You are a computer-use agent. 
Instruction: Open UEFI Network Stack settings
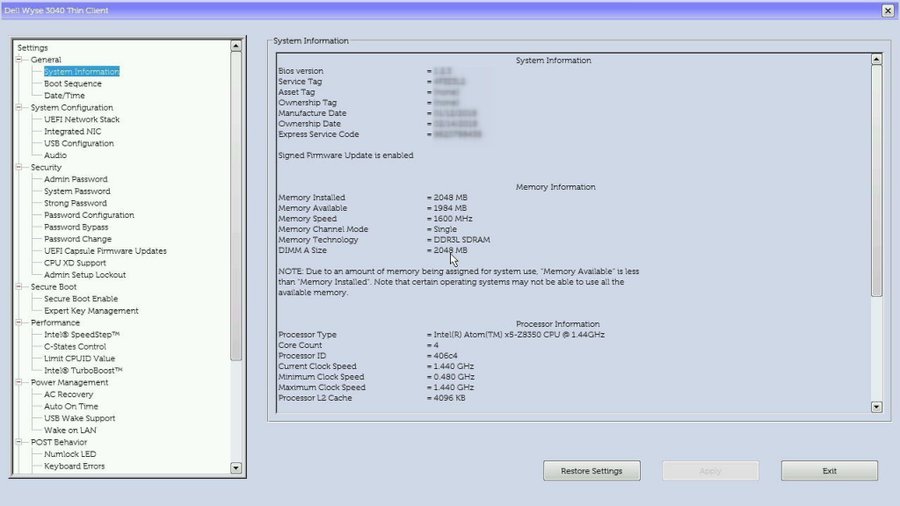81,120
